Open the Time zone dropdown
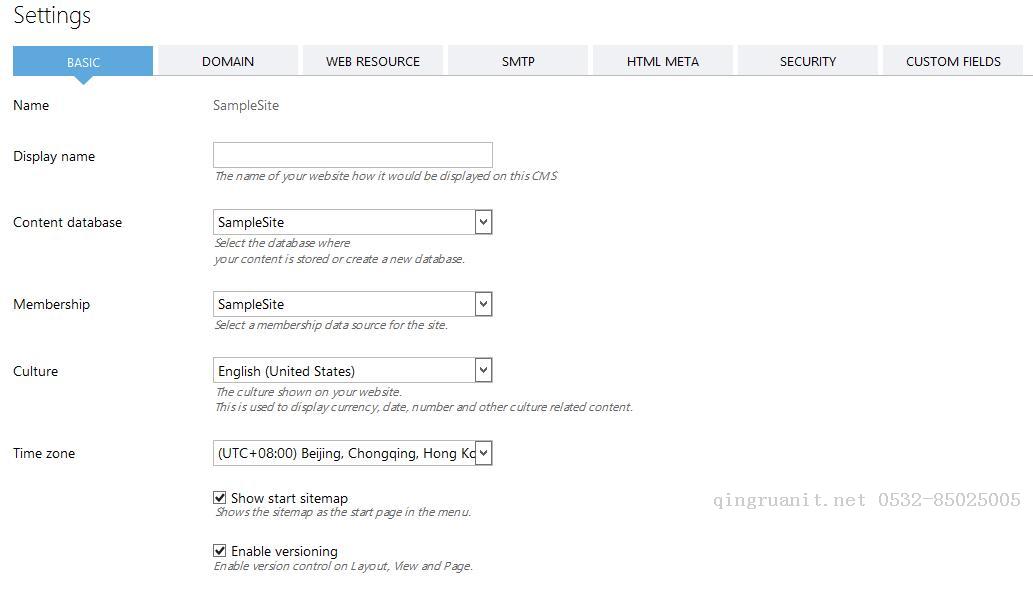This screenshot has height=596, width=1033. 352,452
